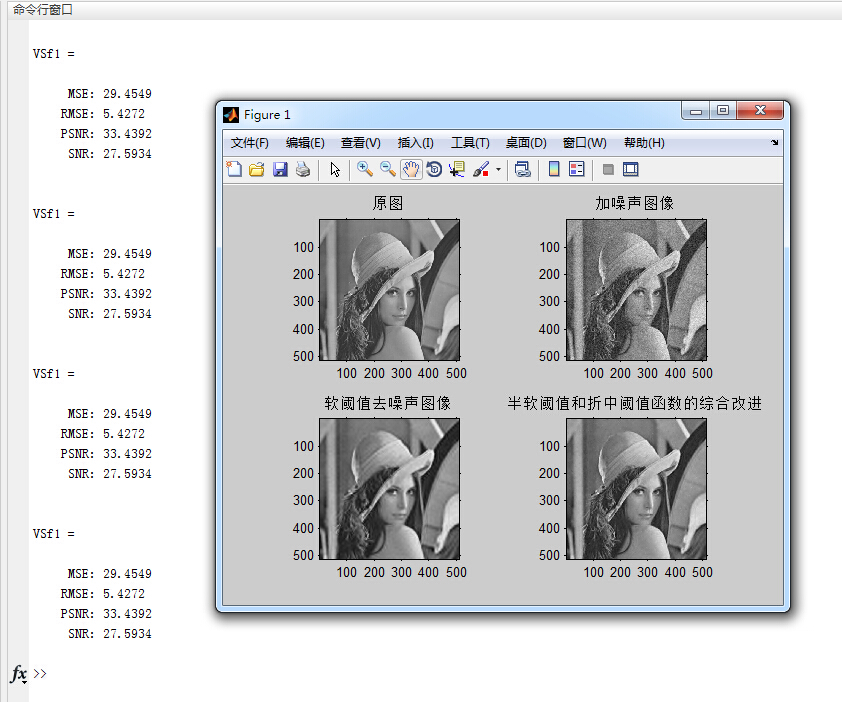Insert a legend using the toolbar icon
The height and width of the screenshot is (702, 842).
pyautogui.click(x=577, y=170)
